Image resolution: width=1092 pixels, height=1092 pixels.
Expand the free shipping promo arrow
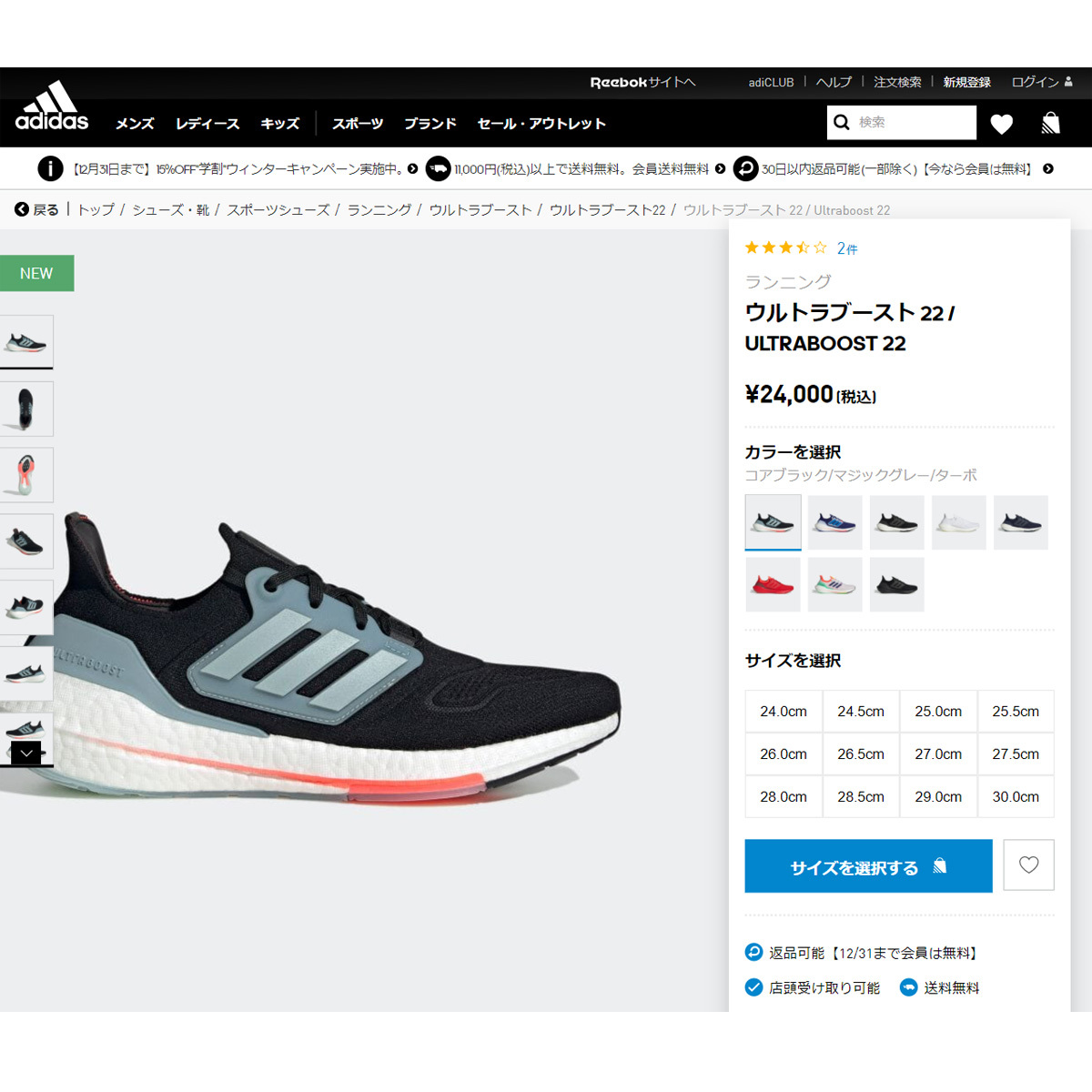click(x=720, y=168)
